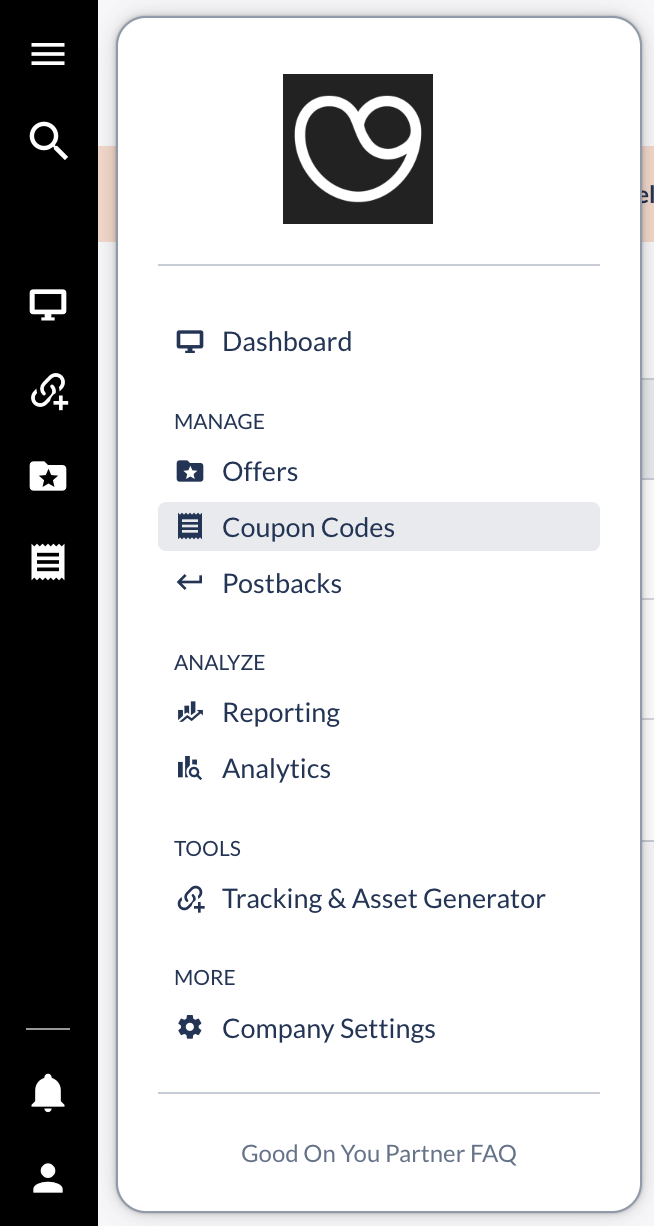This screenshot has width=654, height=1226.
Task: Click the Good On You logo
Action: tap(358, 149)
